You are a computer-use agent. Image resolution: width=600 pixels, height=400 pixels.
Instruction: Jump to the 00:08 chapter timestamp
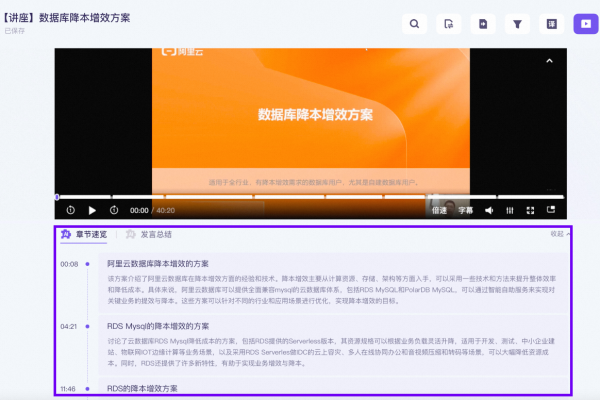(x=69, y=264)
